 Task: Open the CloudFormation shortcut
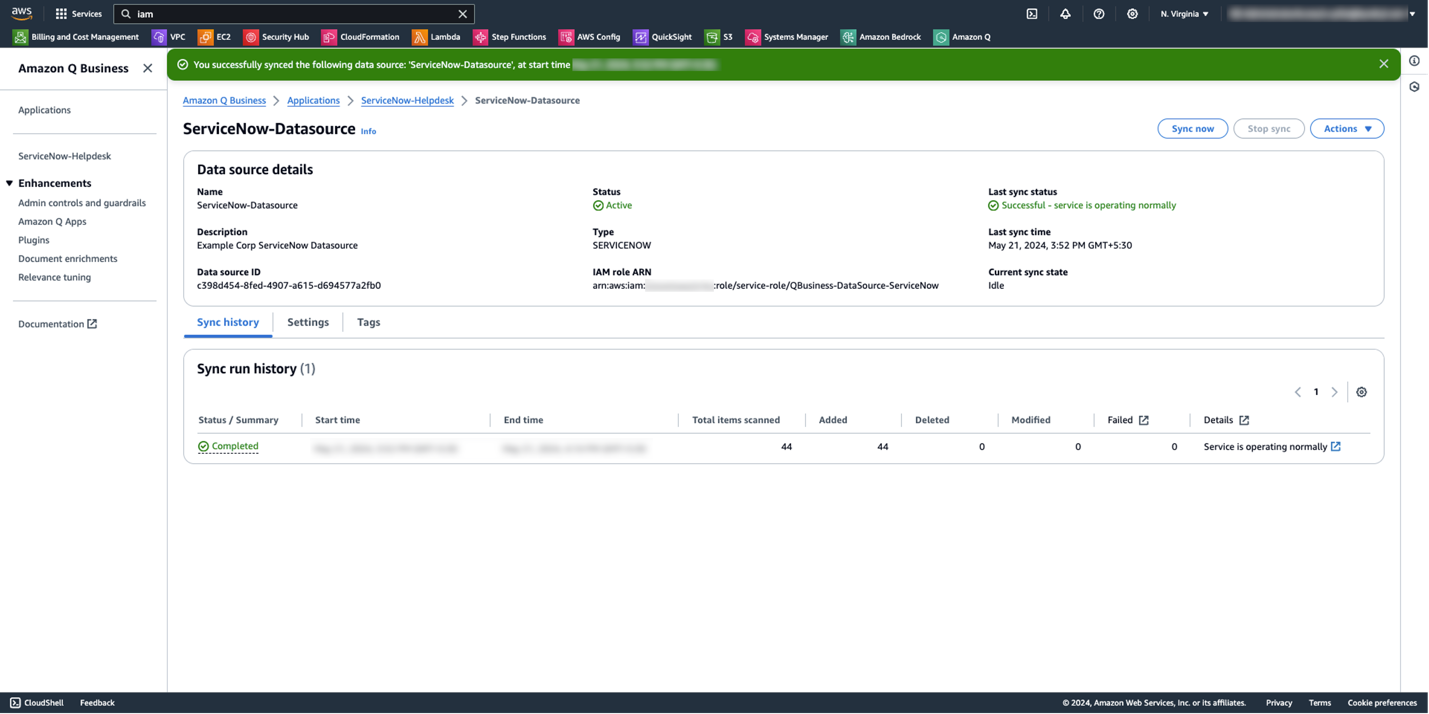tap(360, 37)
